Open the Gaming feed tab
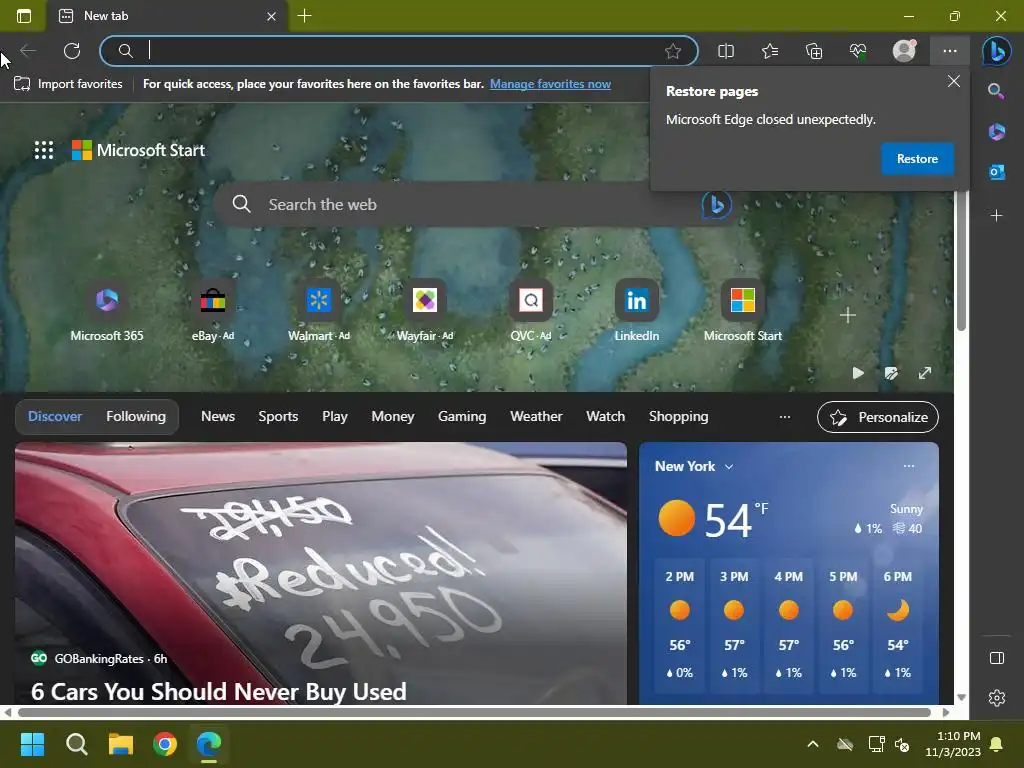The height and width of the screenshot is (768, 1024). pos(462,417)
